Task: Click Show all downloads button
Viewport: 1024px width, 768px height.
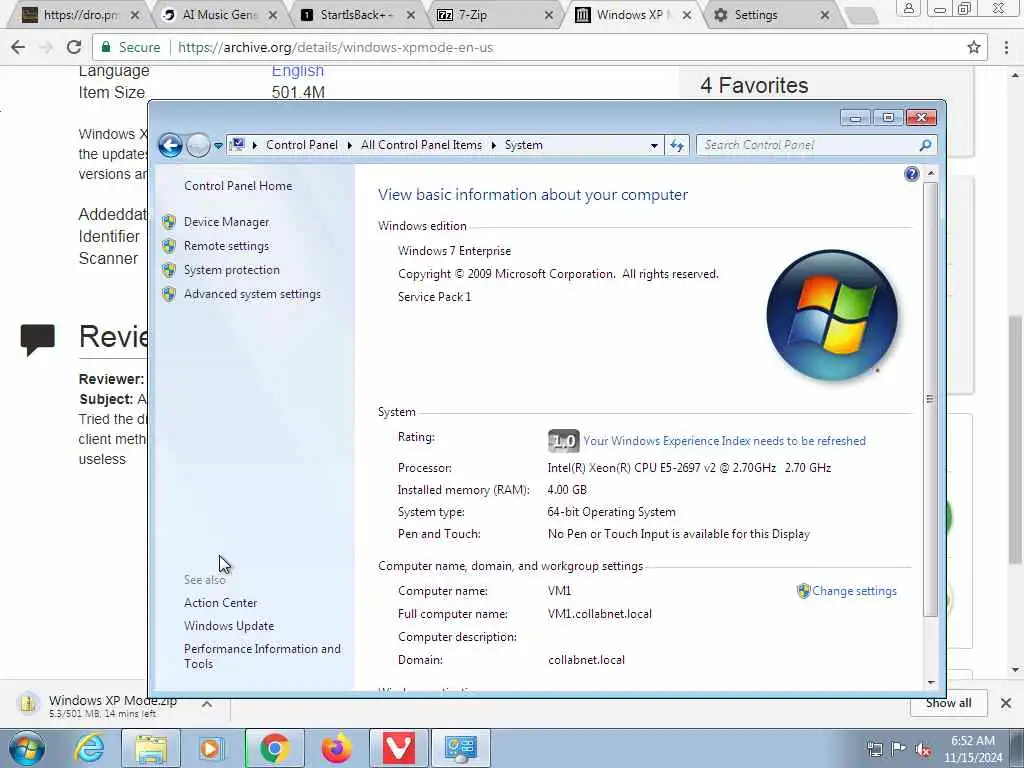Action: tap(948, 703)
